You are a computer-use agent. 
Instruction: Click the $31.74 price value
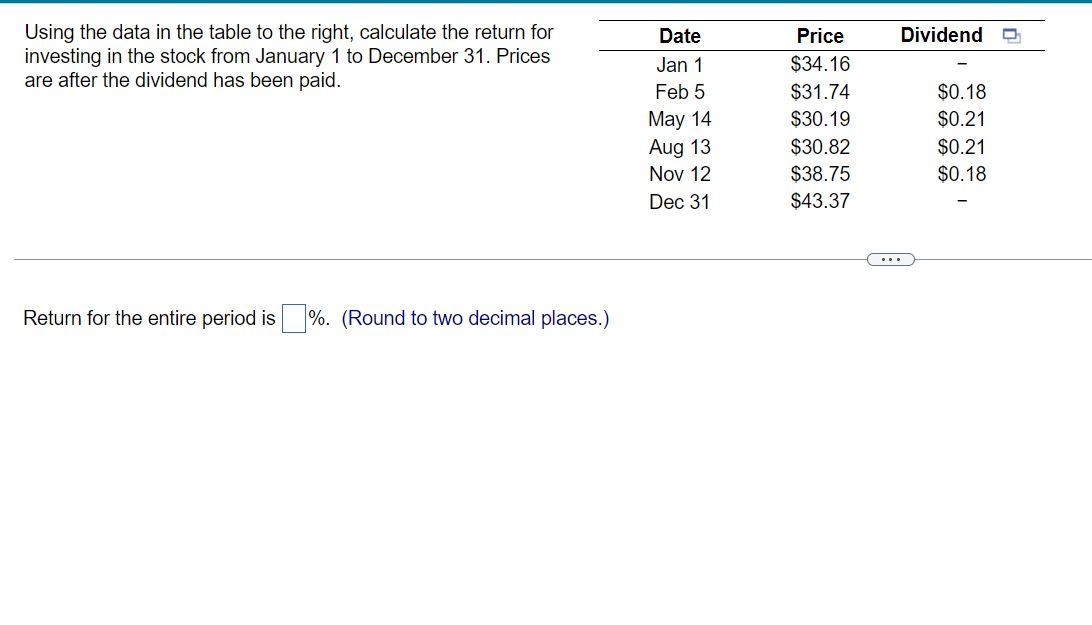[820, 92]
